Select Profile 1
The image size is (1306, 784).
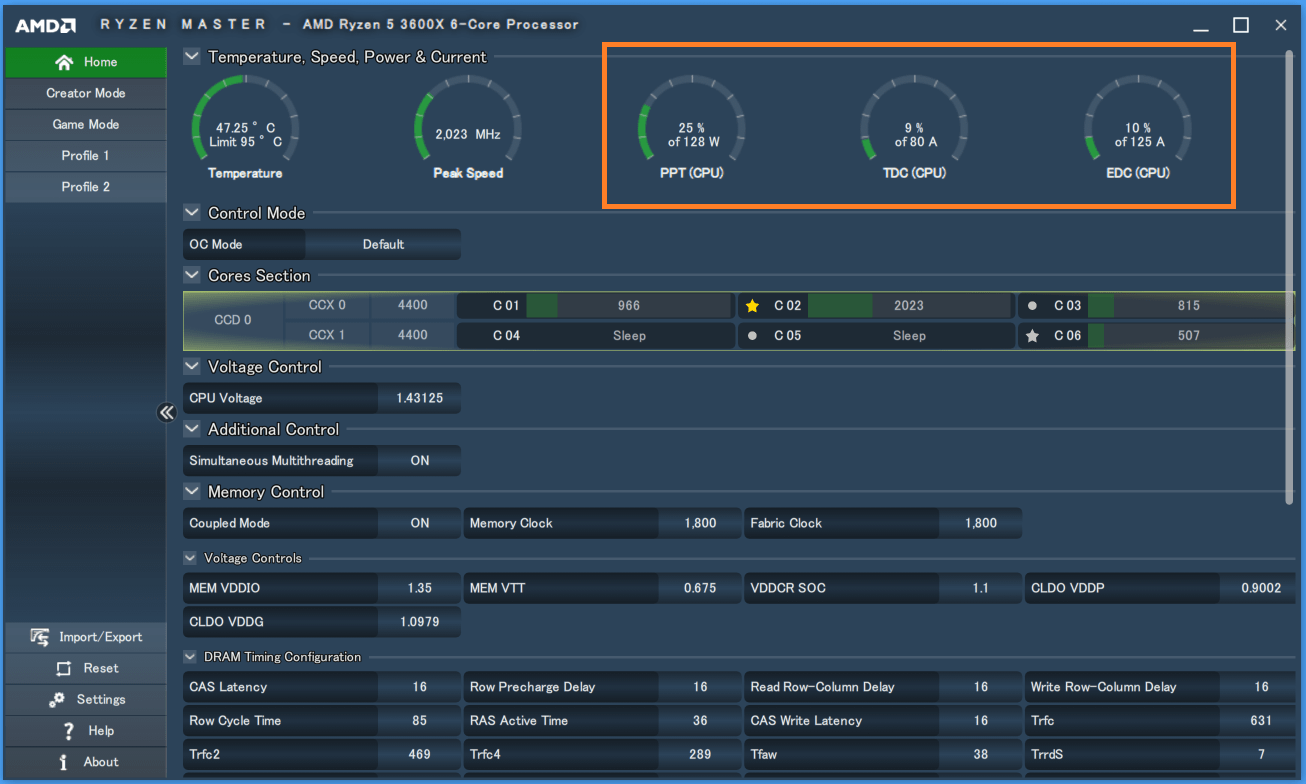coord(85,156)
